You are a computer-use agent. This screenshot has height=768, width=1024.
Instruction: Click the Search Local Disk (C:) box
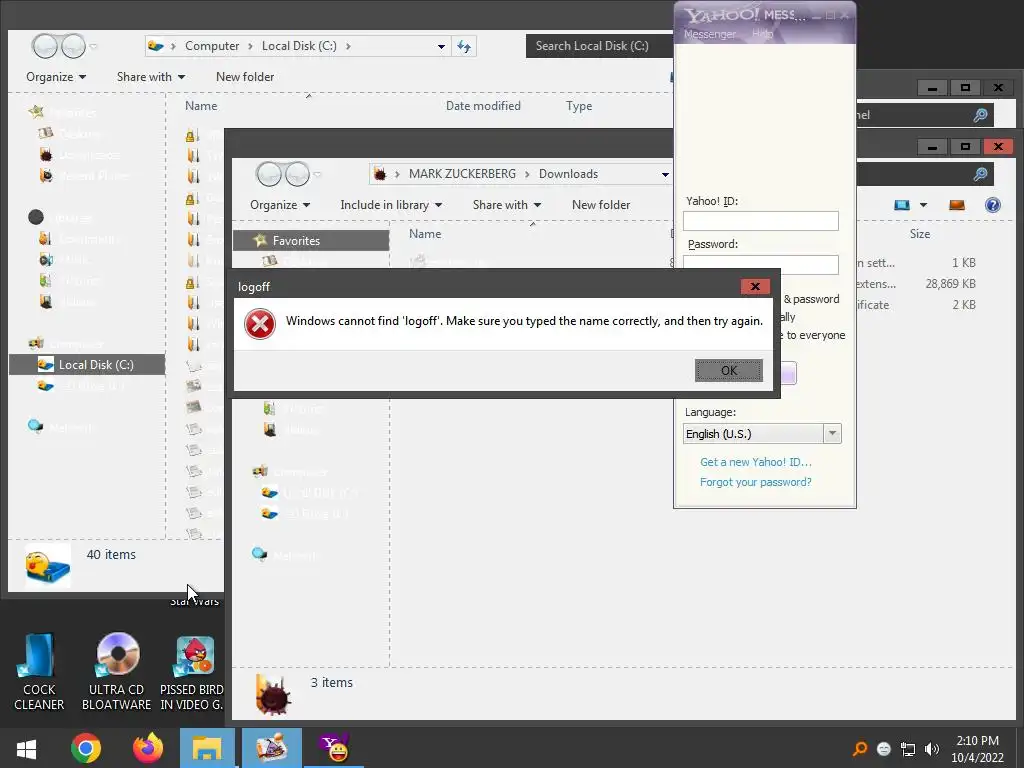coord(599,46)
